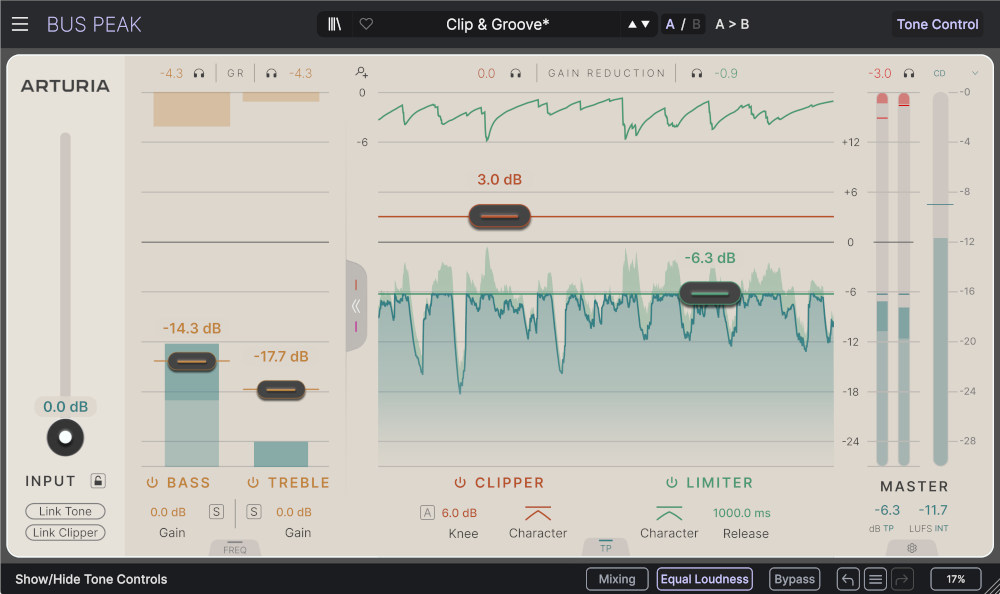The image size is (1000, 594).
Task: Listen to master output via headphone icon
Action: pyautogui.click(x=909, y=73)
